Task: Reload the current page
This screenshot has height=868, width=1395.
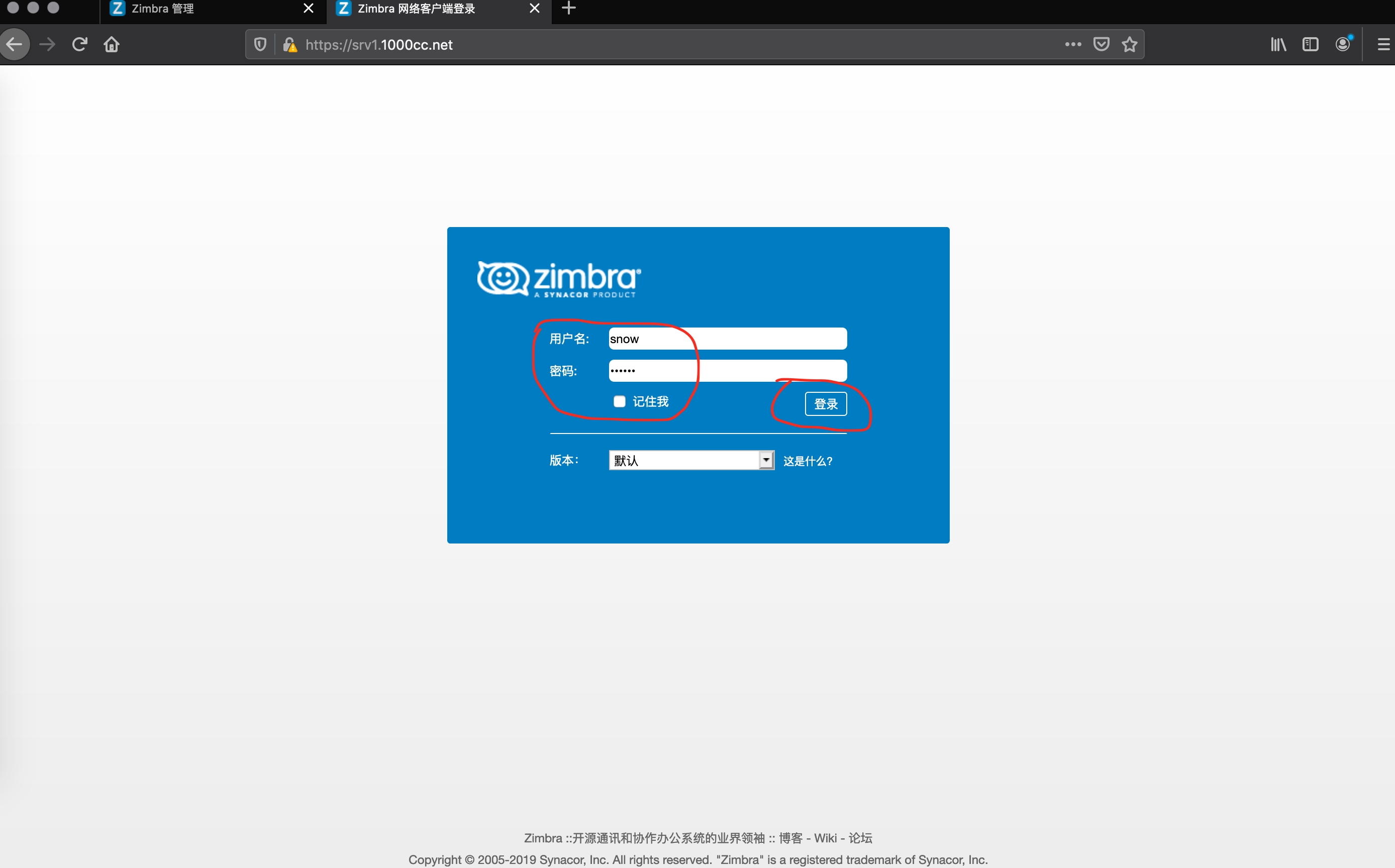Action: click(x=79, y=44)
